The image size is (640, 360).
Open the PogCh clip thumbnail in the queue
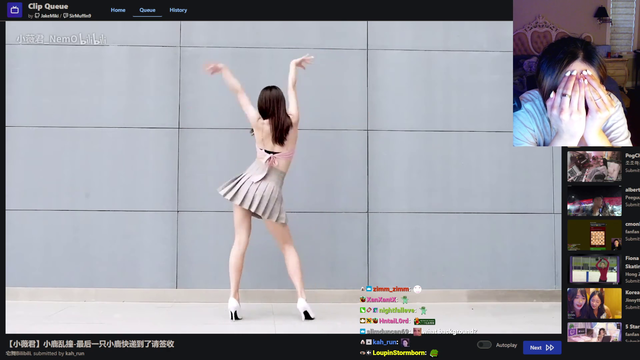594,166
